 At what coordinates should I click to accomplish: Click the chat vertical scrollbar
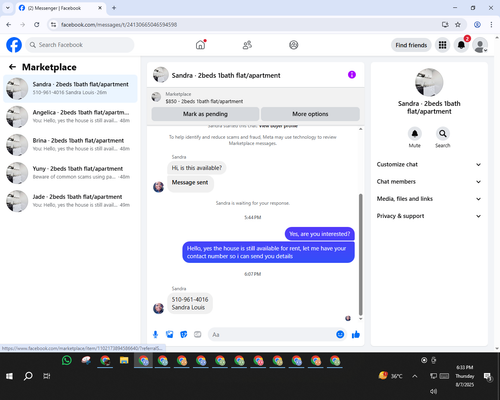pyautogui.click(x=360, y=255)
